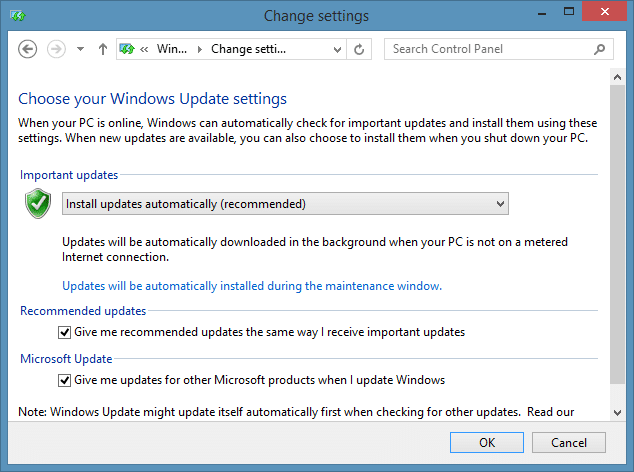This screenshot has height=472, width=634.
Task: Close the Change settings window
Action: (604, 11)
